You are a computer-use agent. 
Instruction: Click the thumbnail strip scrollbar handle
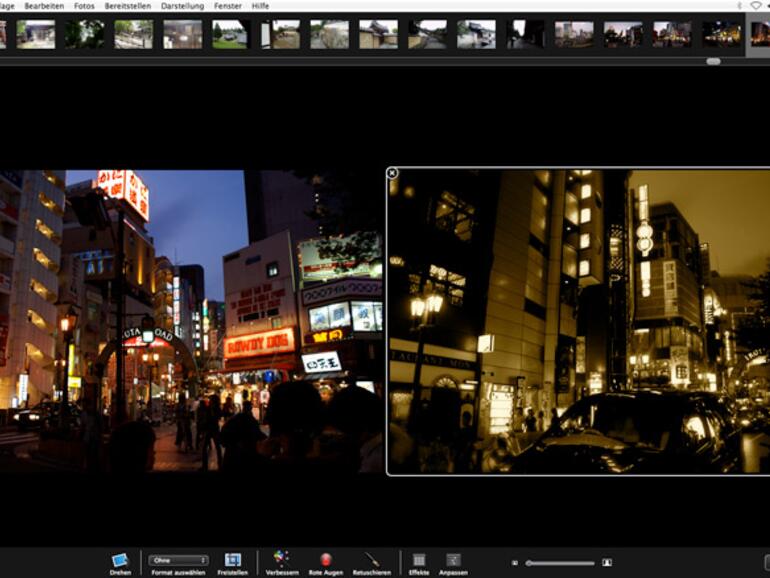pyautogui.click(x=712, y=61)
